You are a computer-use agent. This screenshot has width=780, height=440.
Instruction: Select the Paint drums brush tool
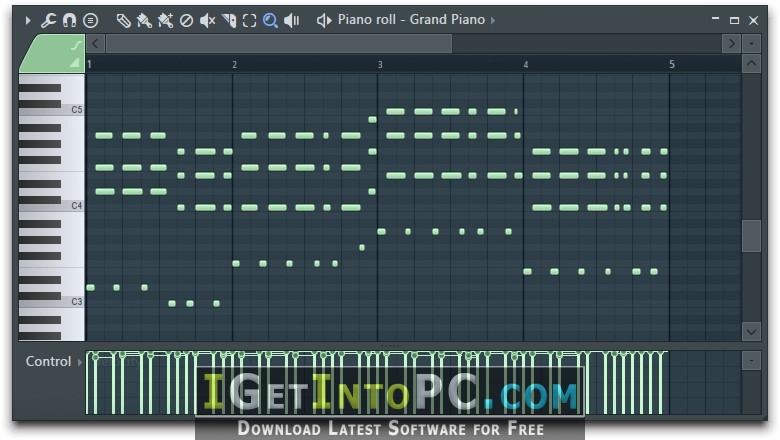165,20
